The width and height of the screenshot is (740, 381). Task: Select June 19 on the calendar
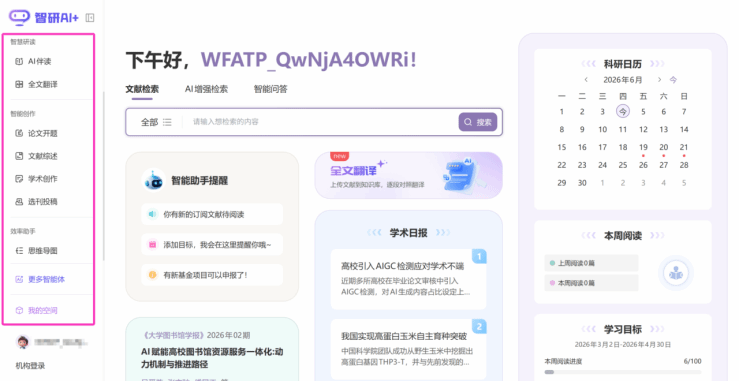(643, 148)
